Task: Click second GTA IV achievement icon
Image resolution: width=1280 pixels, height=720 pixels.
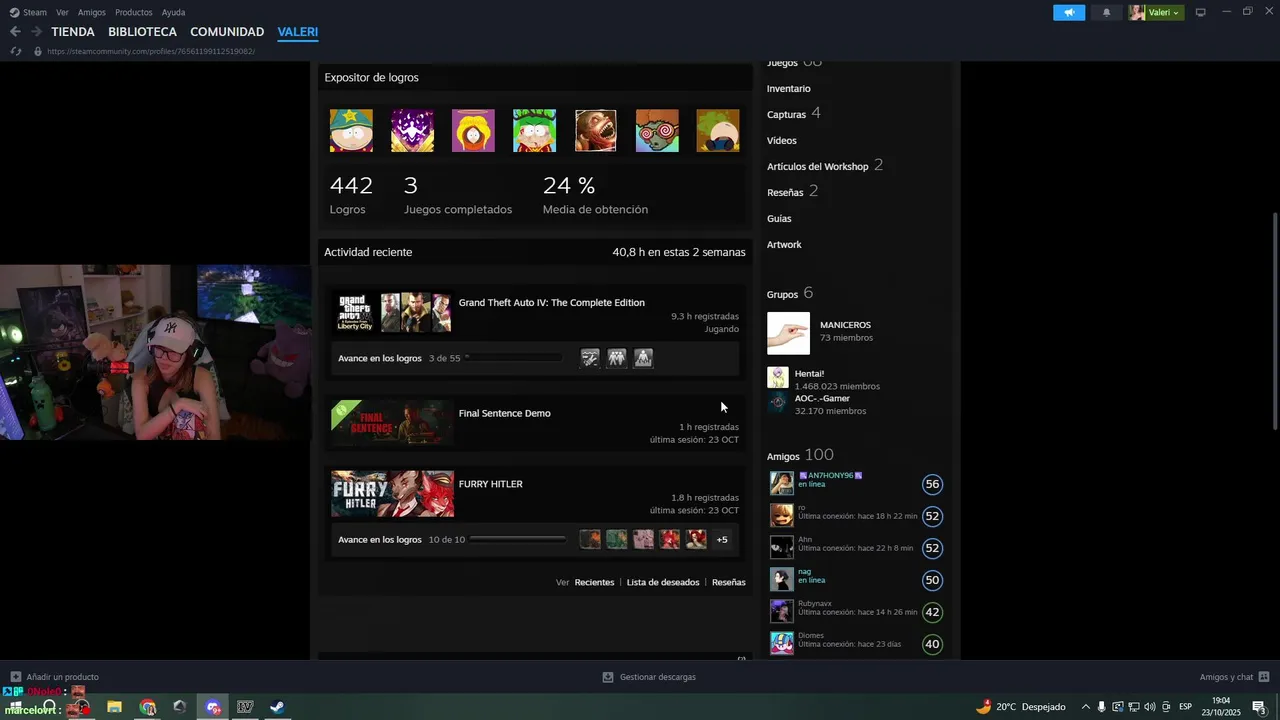Action: pyautogui.click(x=617, y=357)
